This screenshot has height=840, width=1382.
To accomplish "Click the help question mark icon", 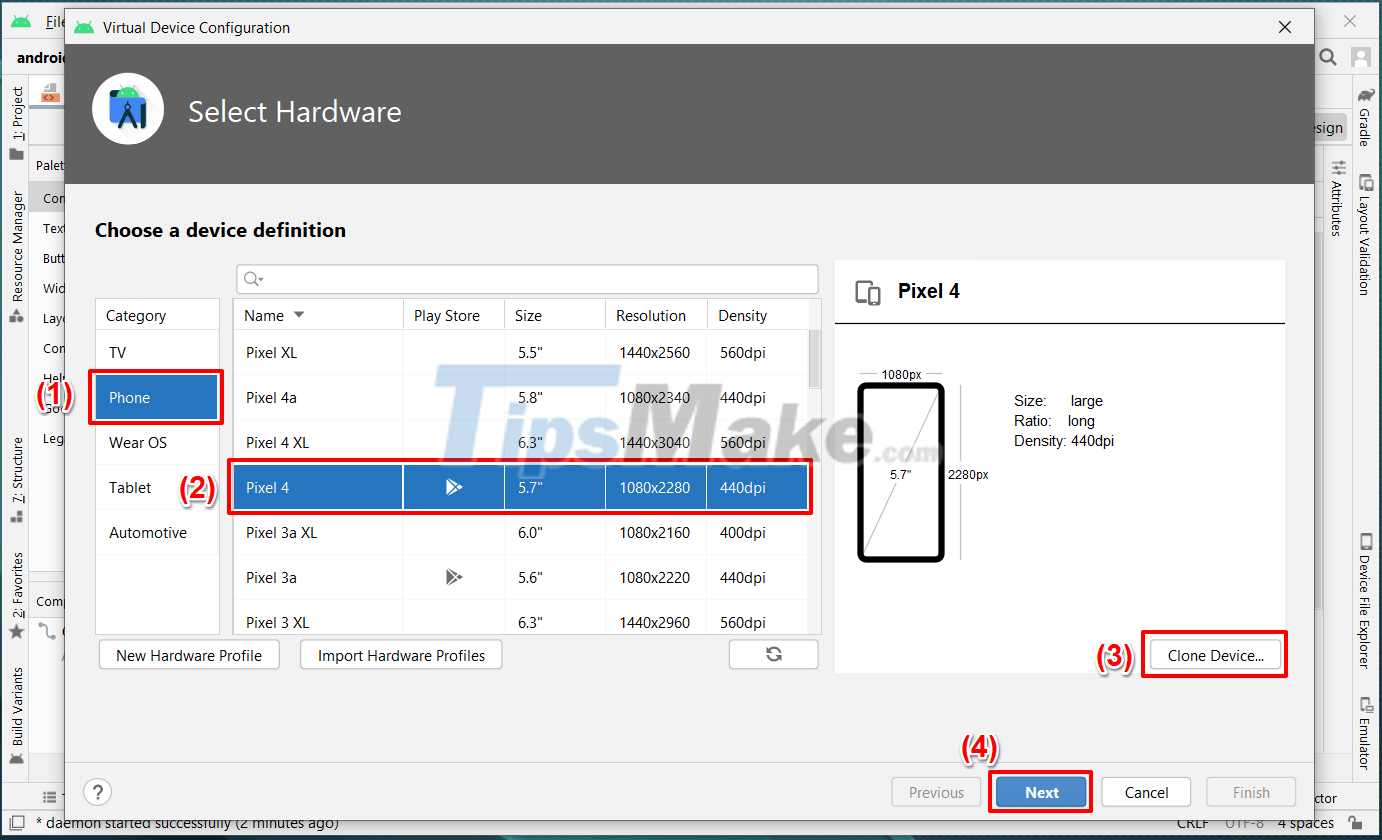I will tap(97, 792).
